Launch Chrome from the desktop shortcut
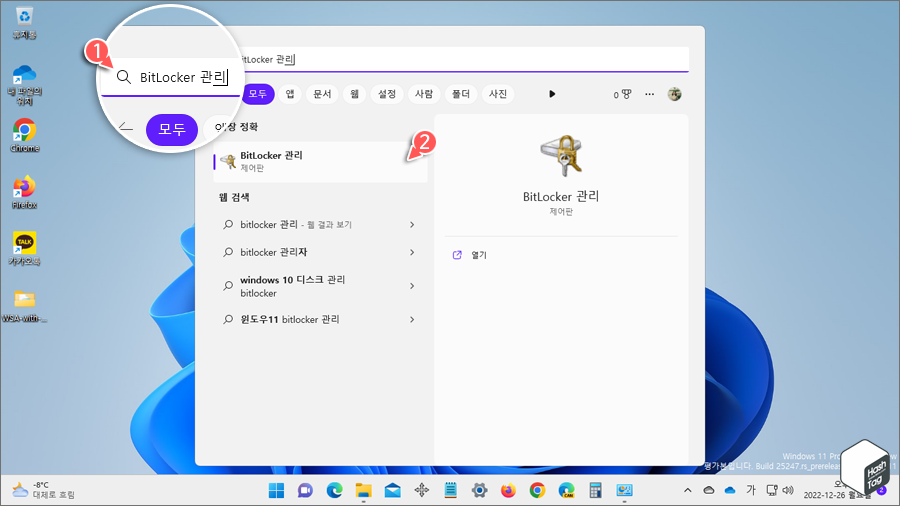900x506 pixels. pyautogui.click(x=24, y=135)
